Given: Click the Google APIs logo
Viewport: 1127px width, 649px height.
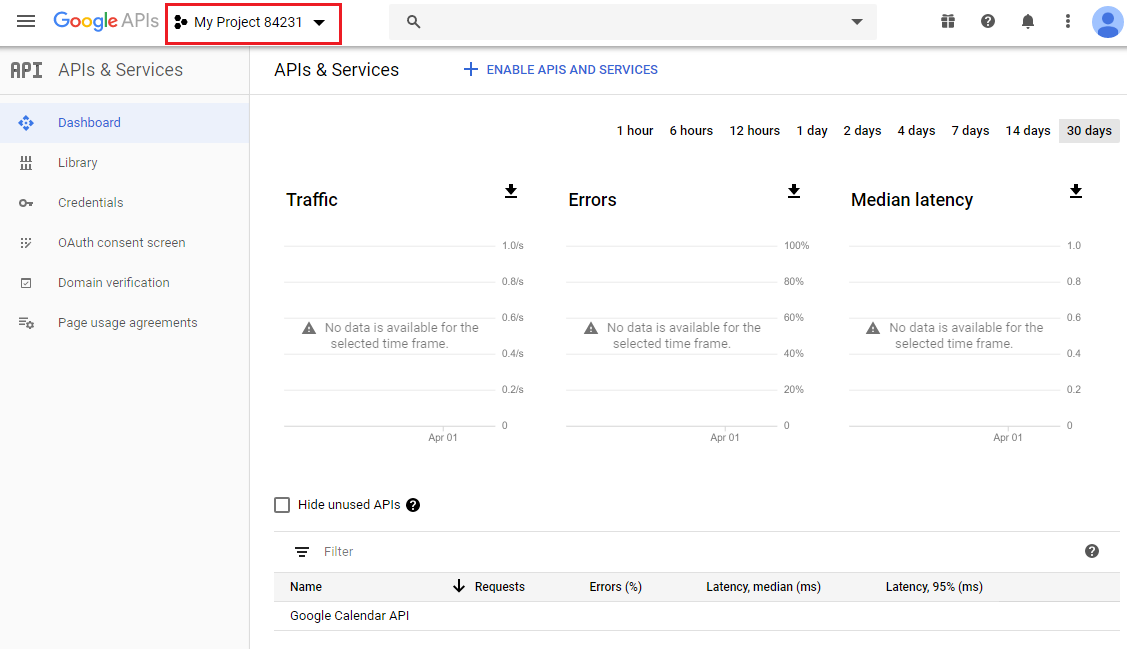Looking at the screenshot, I should click(x=106, y=21).
